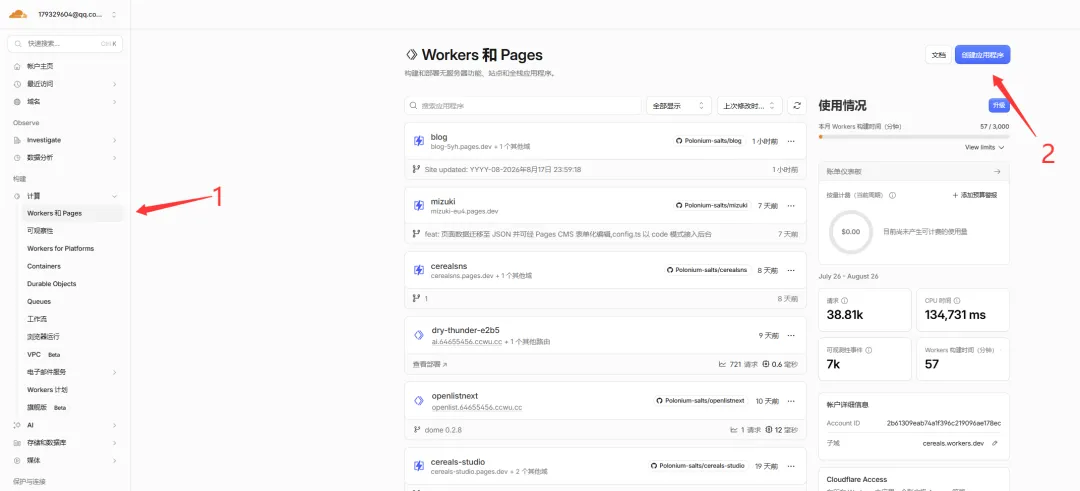Open Polonium-salts/cerealsns GitHub badge
1080x491 pixels.
(x=707, y=270)
